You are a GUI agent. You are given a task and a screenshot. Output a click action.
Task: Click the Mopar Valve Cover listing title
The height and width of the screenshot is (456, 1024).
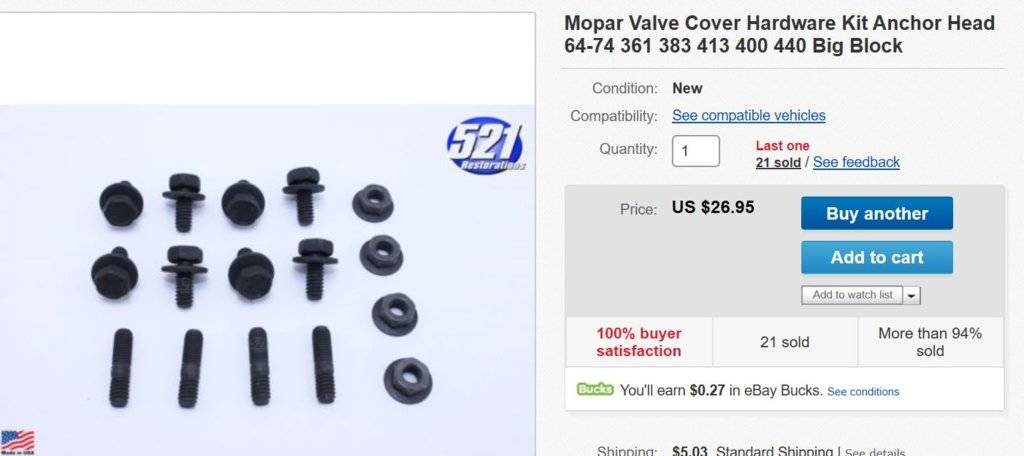pos(779,35)
